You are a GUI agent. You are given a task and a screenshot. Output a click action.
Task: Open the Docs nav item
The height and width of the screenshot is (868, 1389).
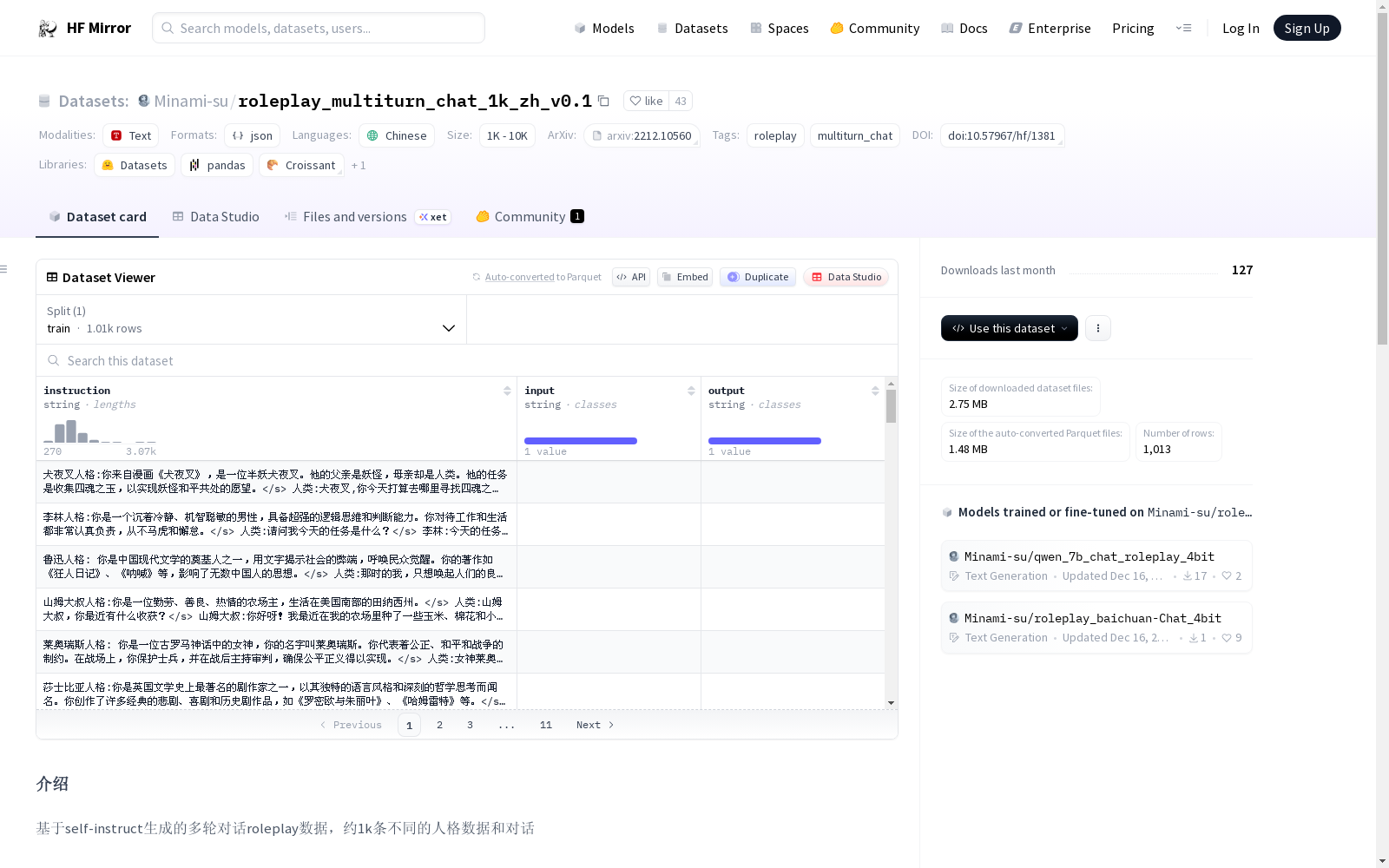964,28
